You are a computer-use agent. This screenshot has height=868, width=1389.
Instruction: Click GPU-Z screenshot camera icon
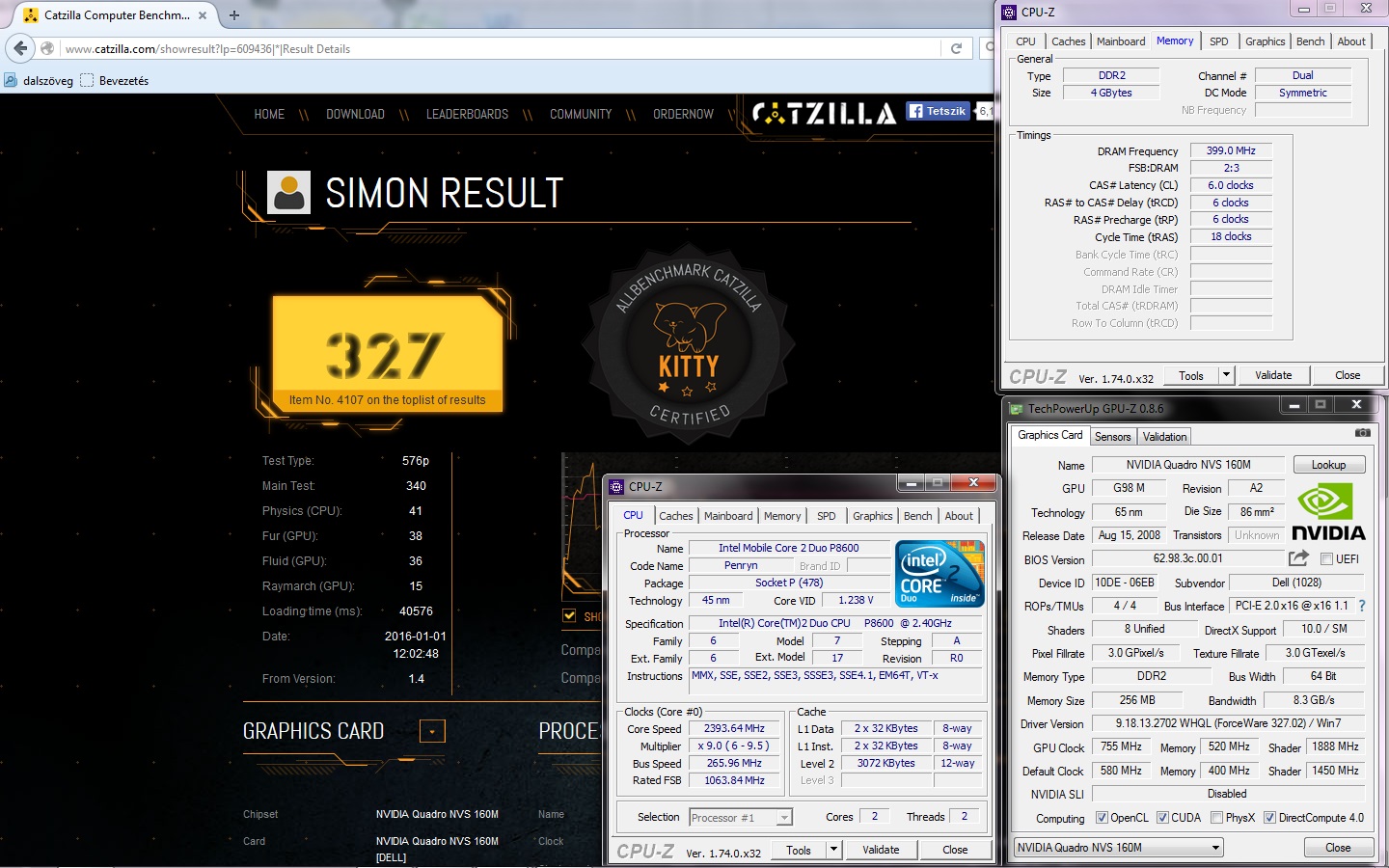pyautogui.click(x=1362, y=433)
